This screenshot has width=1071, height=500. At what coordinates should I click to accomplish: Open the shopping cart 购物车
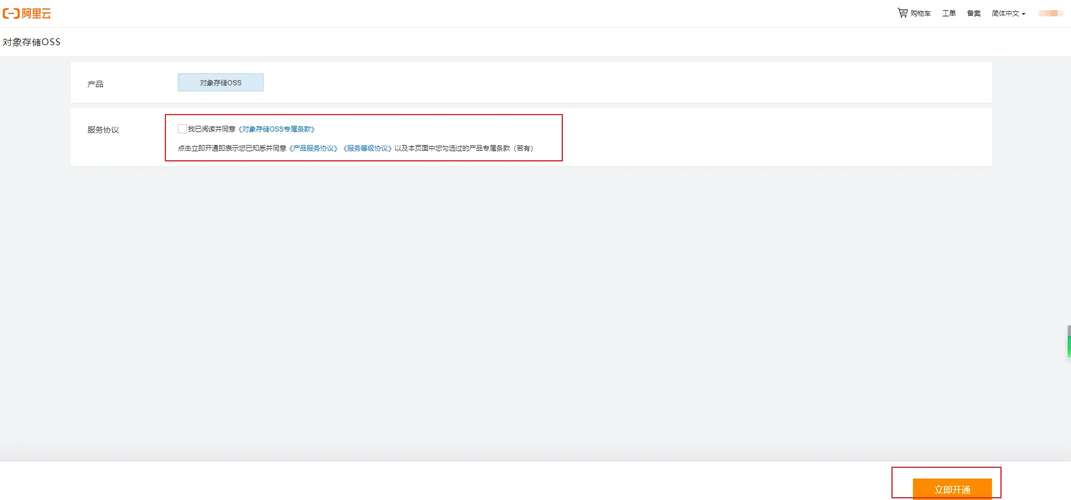[x=914, y=13]
